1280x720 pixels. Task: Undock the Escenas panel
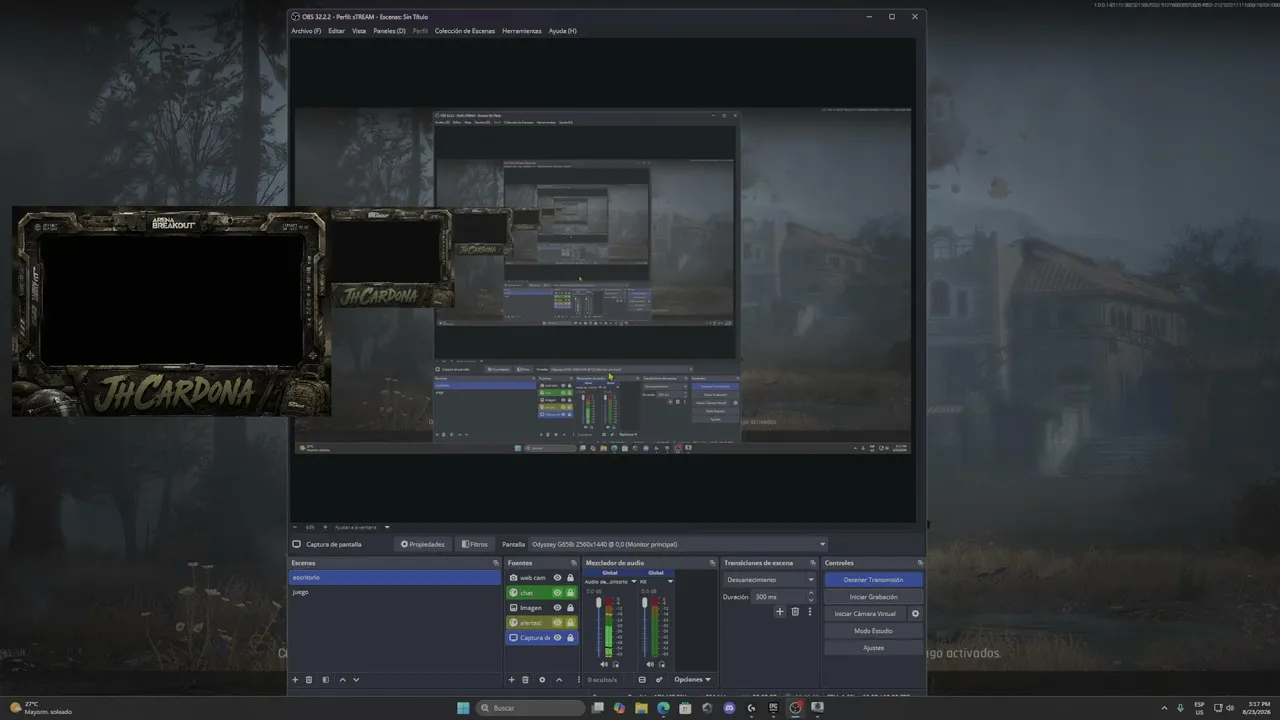[x=496, y=563]
